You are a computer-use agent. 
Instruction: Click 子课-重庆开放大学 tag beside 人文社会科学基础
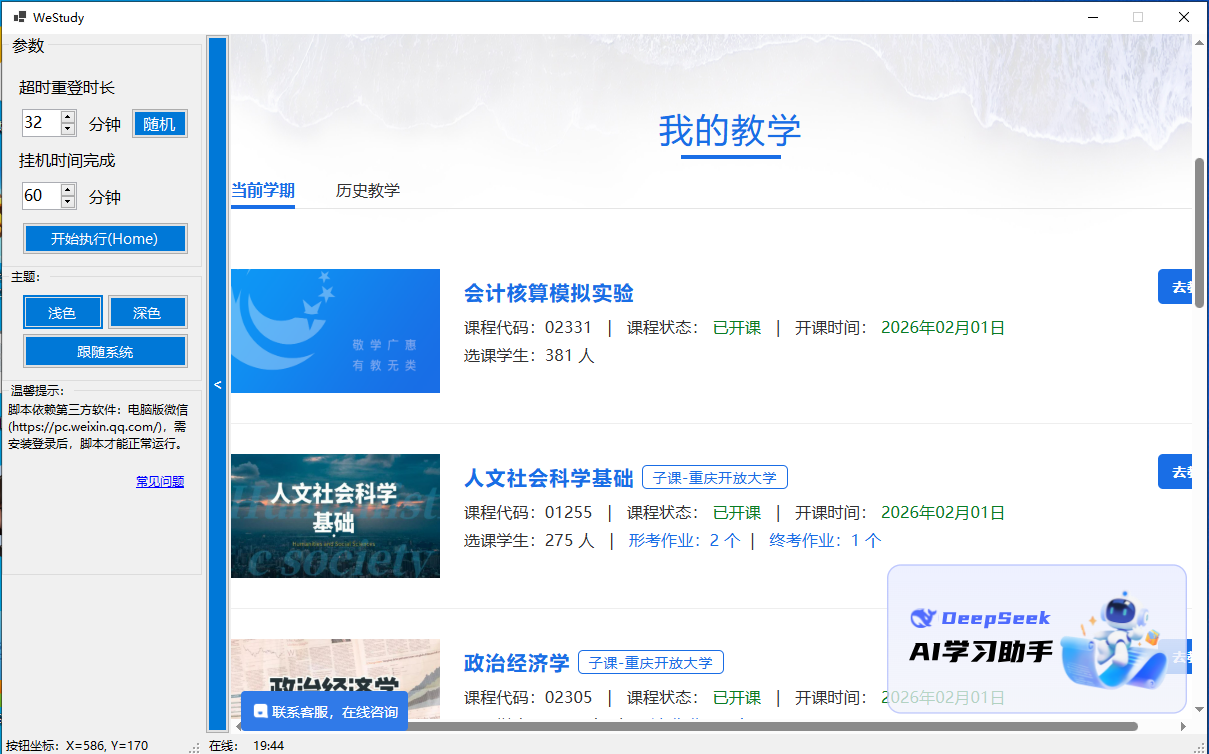[715, 478]
